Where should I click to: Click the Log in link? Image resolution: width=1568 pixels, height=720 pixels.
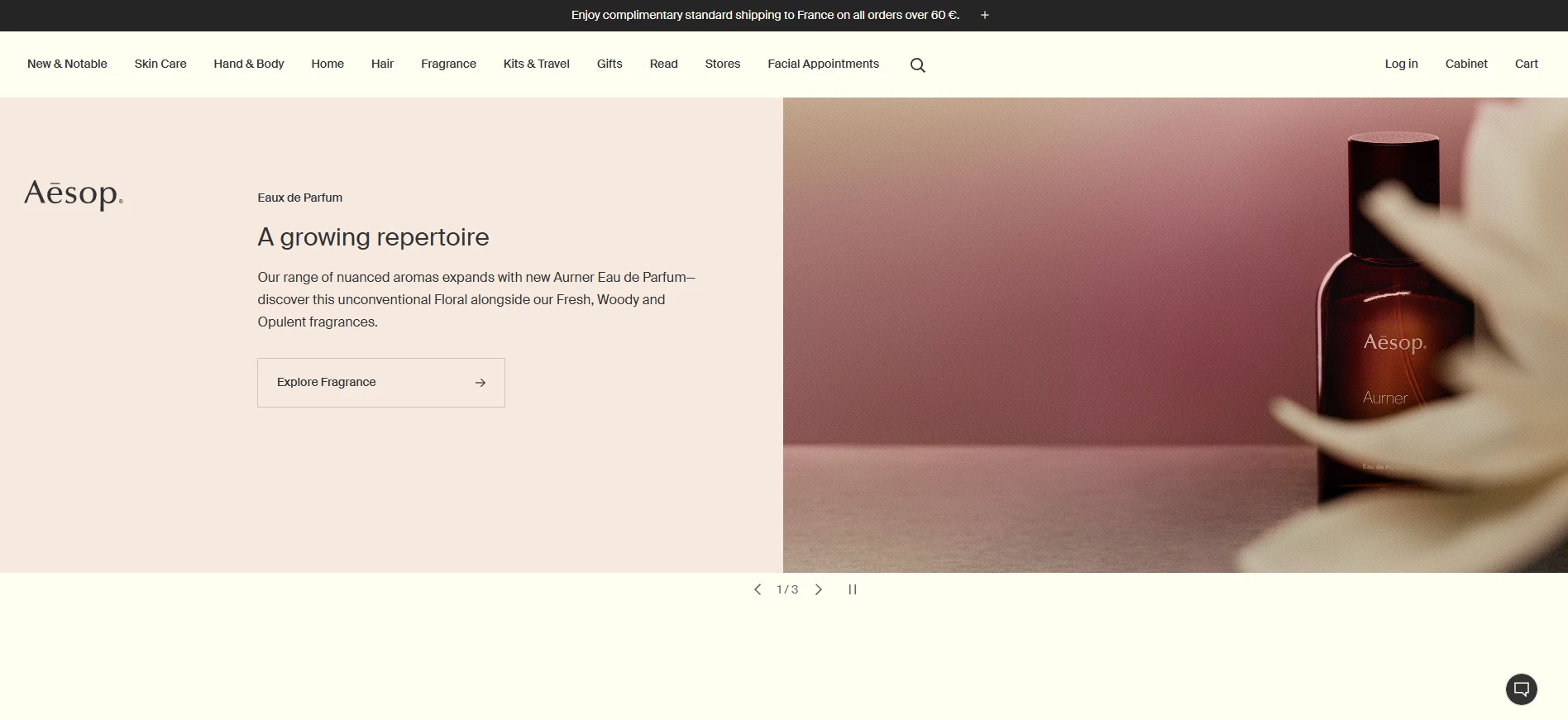(1401, 64)
